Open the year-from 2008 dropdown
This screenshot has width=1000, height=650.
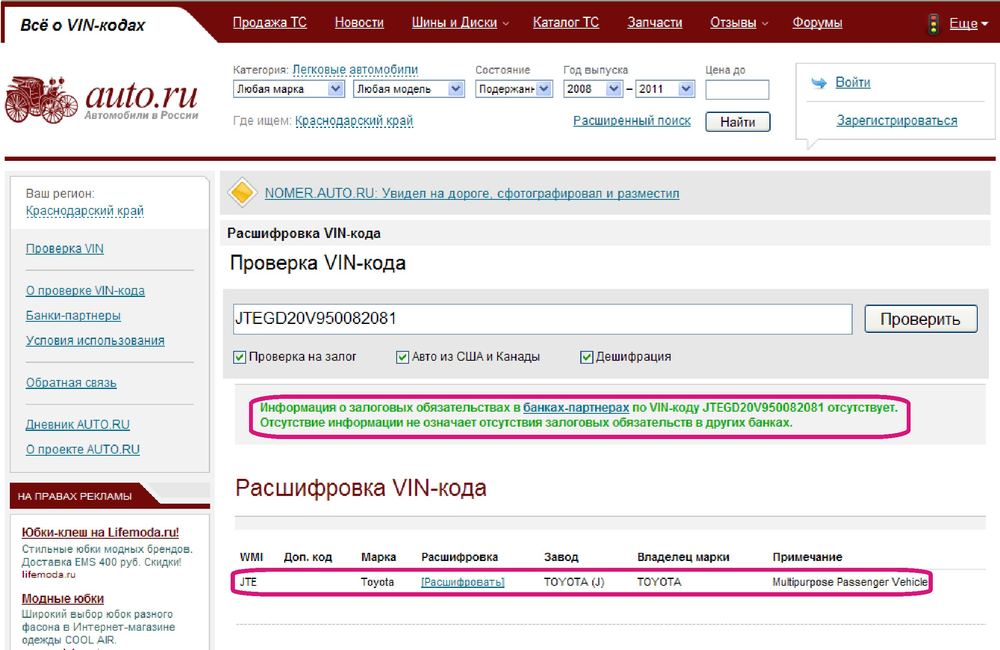[592, 89]
